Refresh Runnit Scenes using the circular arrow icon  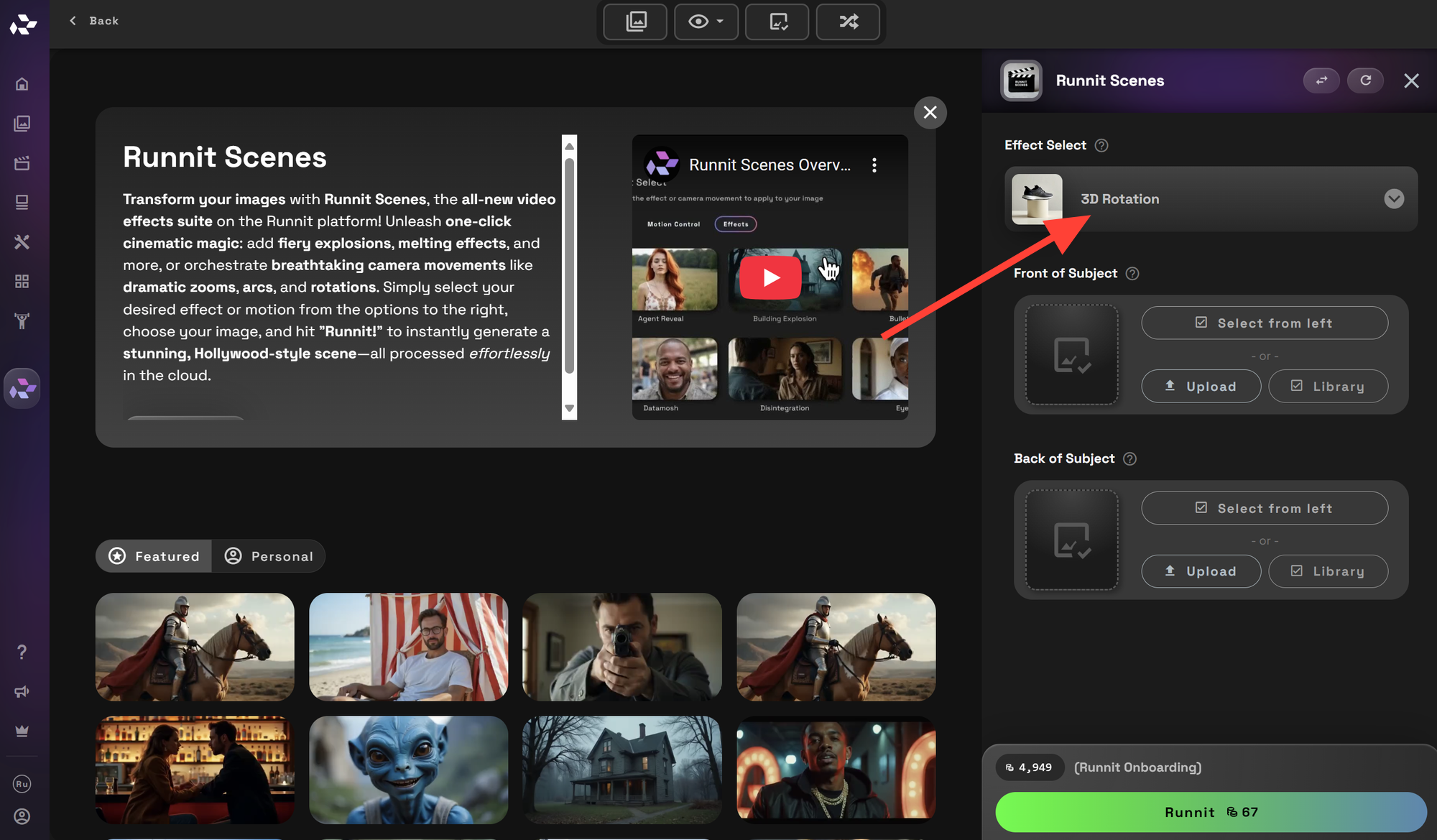(x=1366, y=80)
